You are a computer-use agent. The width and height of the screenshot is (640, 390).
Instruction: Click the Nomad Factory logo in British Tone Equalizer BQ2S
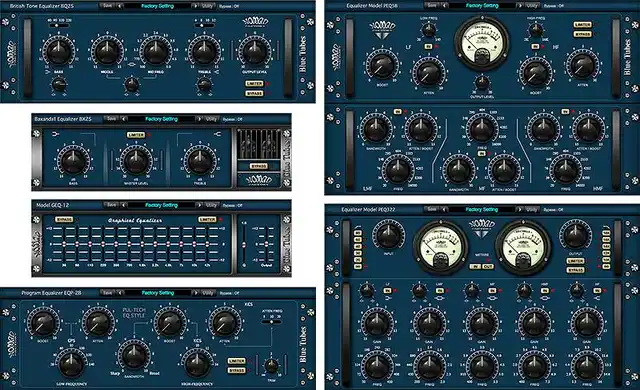256,22
